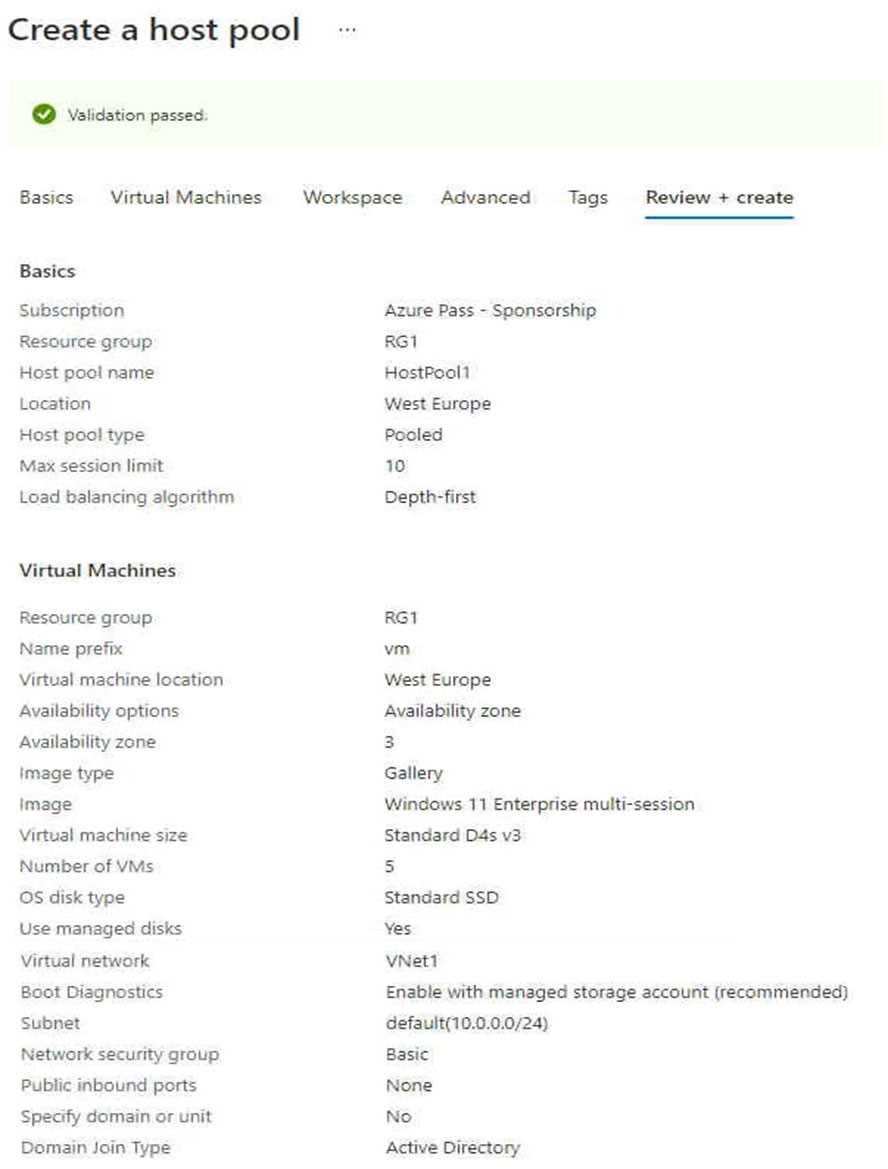The height and width of the screenshot is (1169, 888).
Task: Switch to the Basics tab
Action: tap(46, 197)
